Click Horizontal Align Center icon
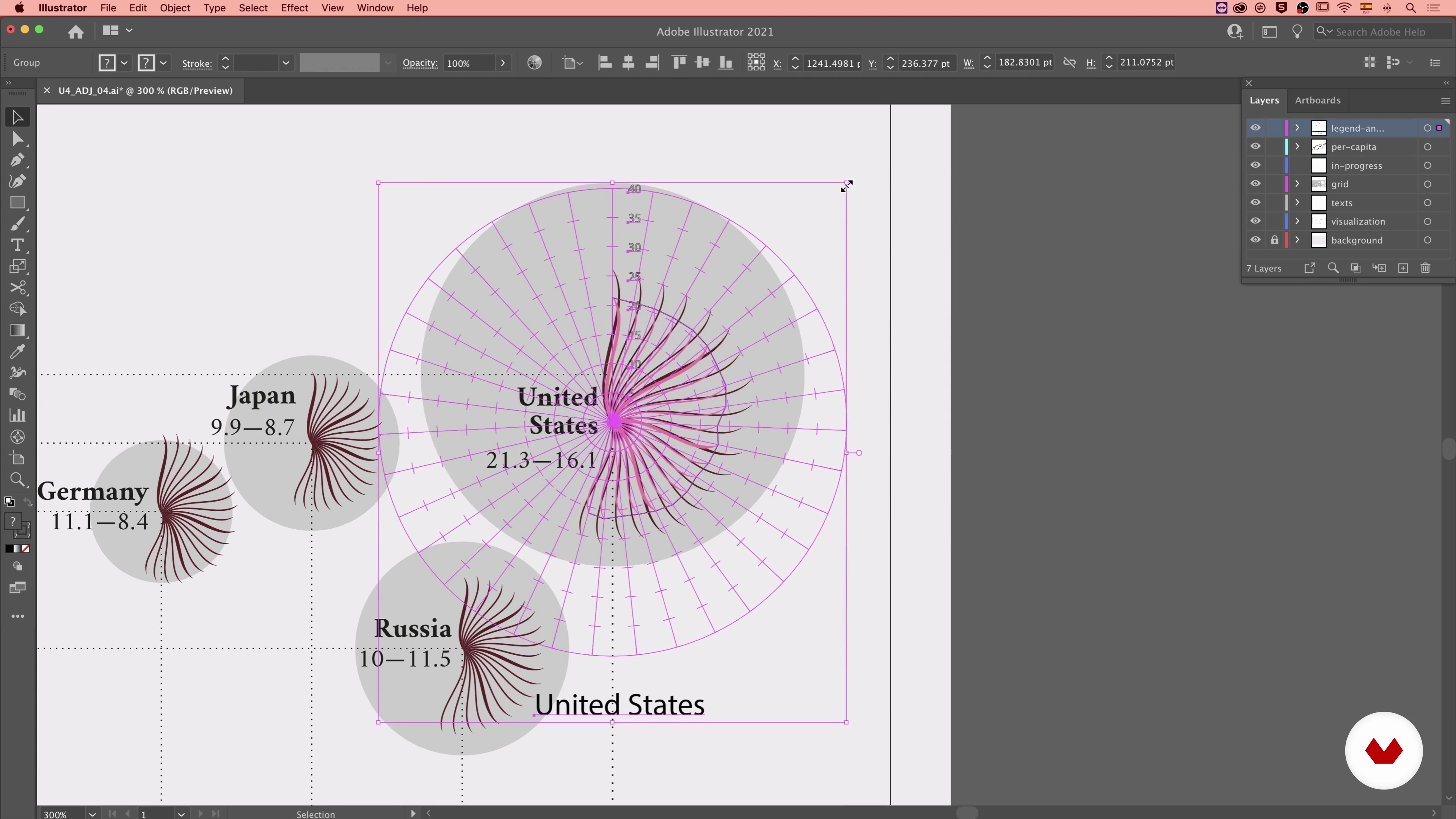Image resolution: width=1456 pixels, height=819 pixels. tap(628, 63)
